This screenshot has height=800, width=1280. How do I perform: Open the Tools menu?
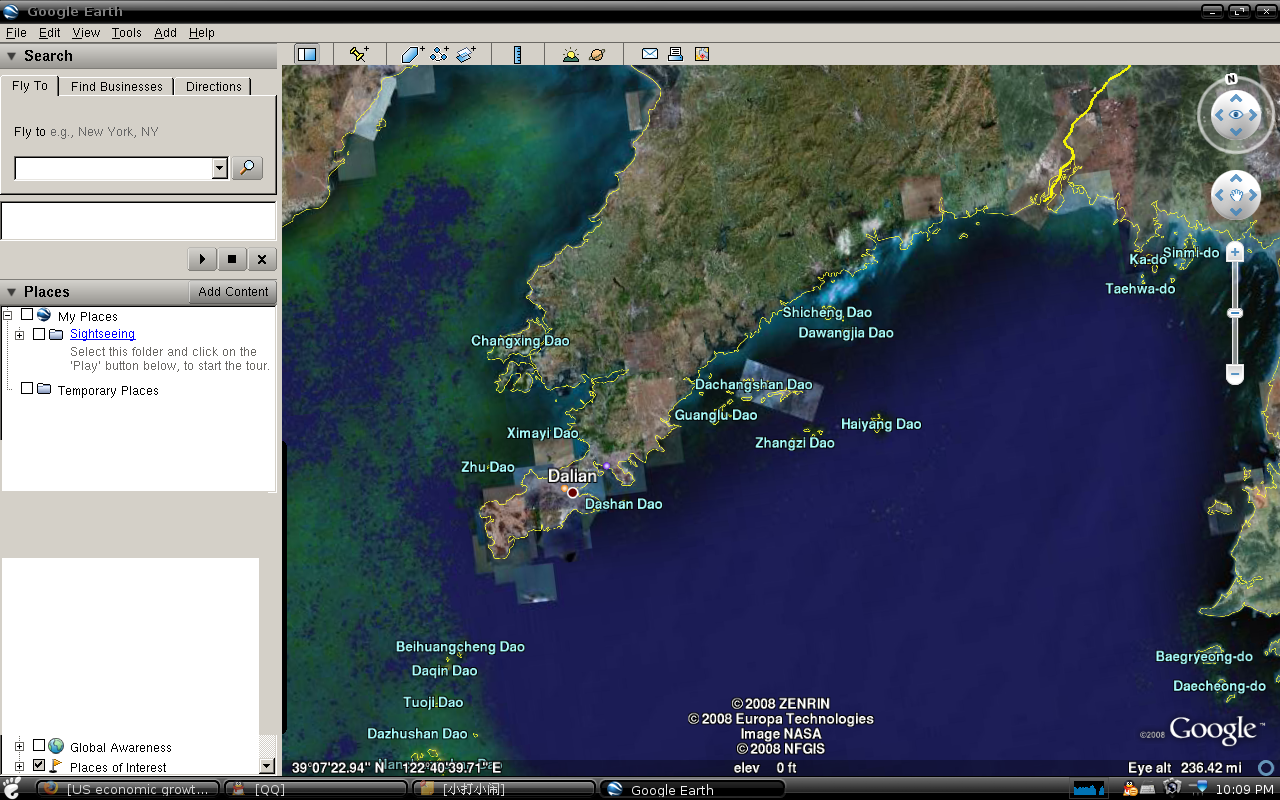coord(127,33)
